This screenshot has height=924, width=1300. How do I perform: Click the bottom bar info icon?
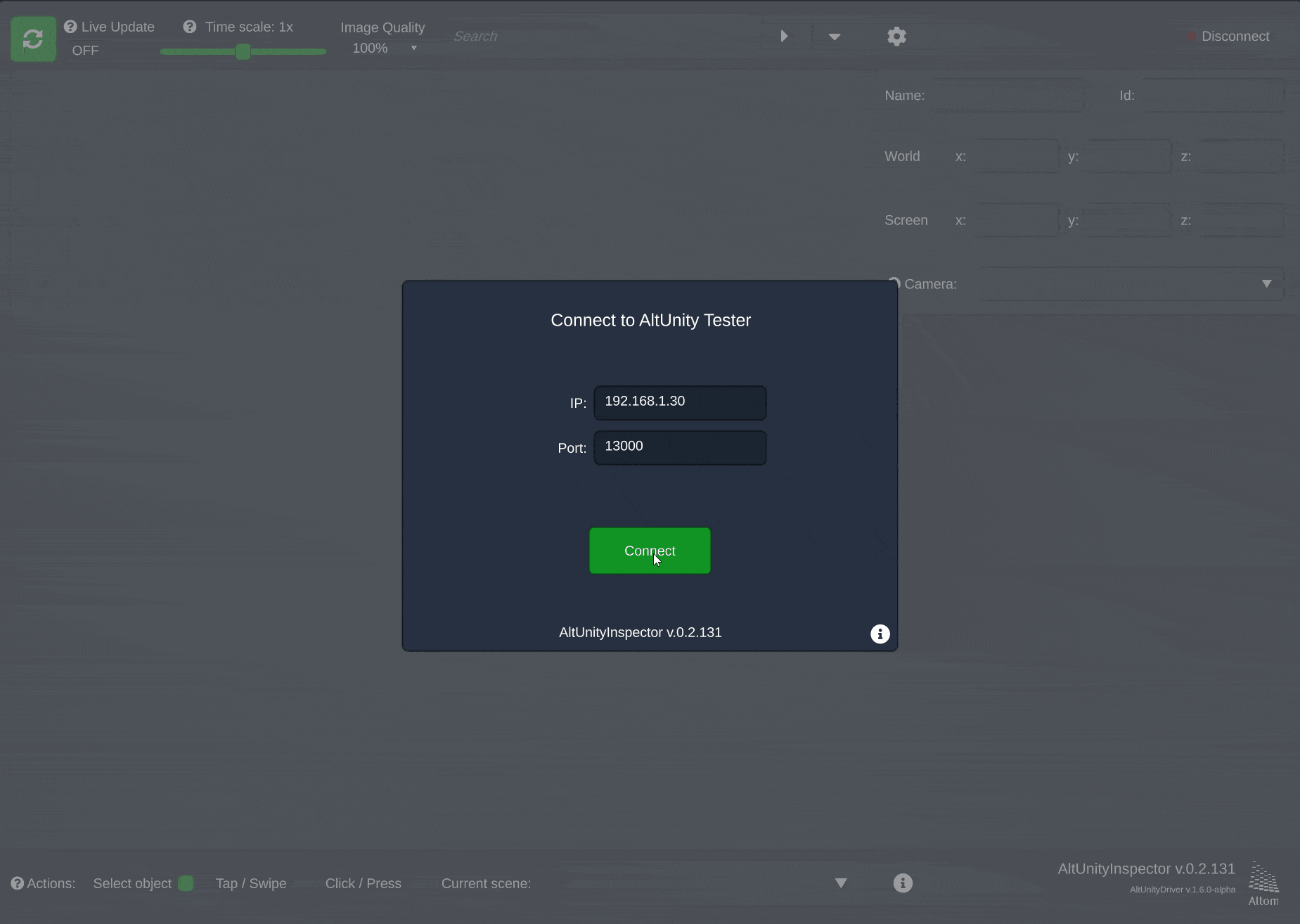pos(903,883)
